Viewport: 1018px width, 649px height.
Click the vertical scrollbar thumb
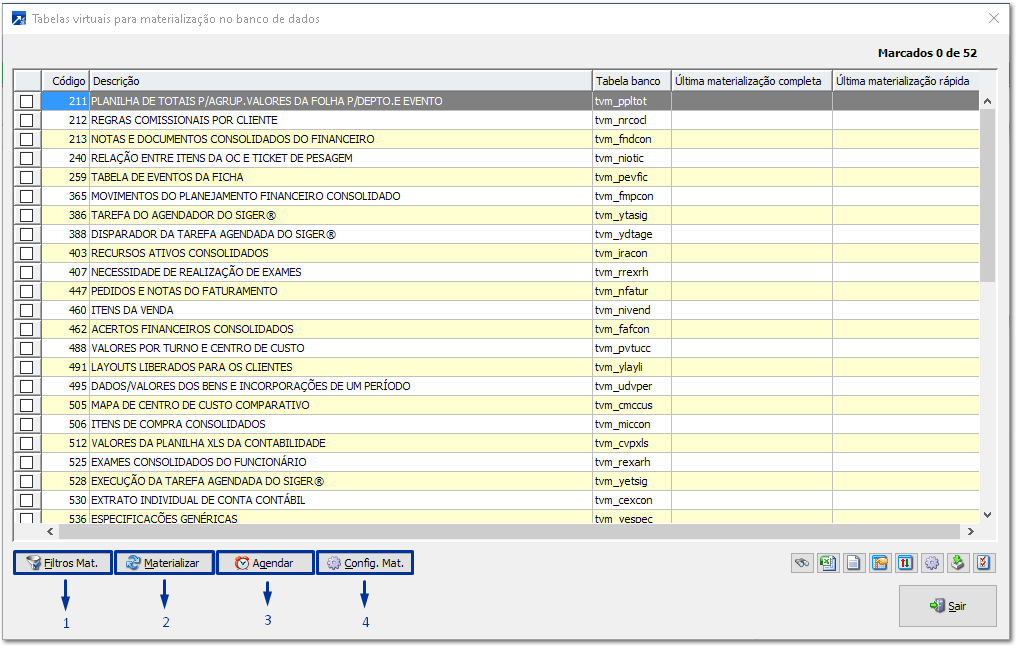(x=987, y=195)
